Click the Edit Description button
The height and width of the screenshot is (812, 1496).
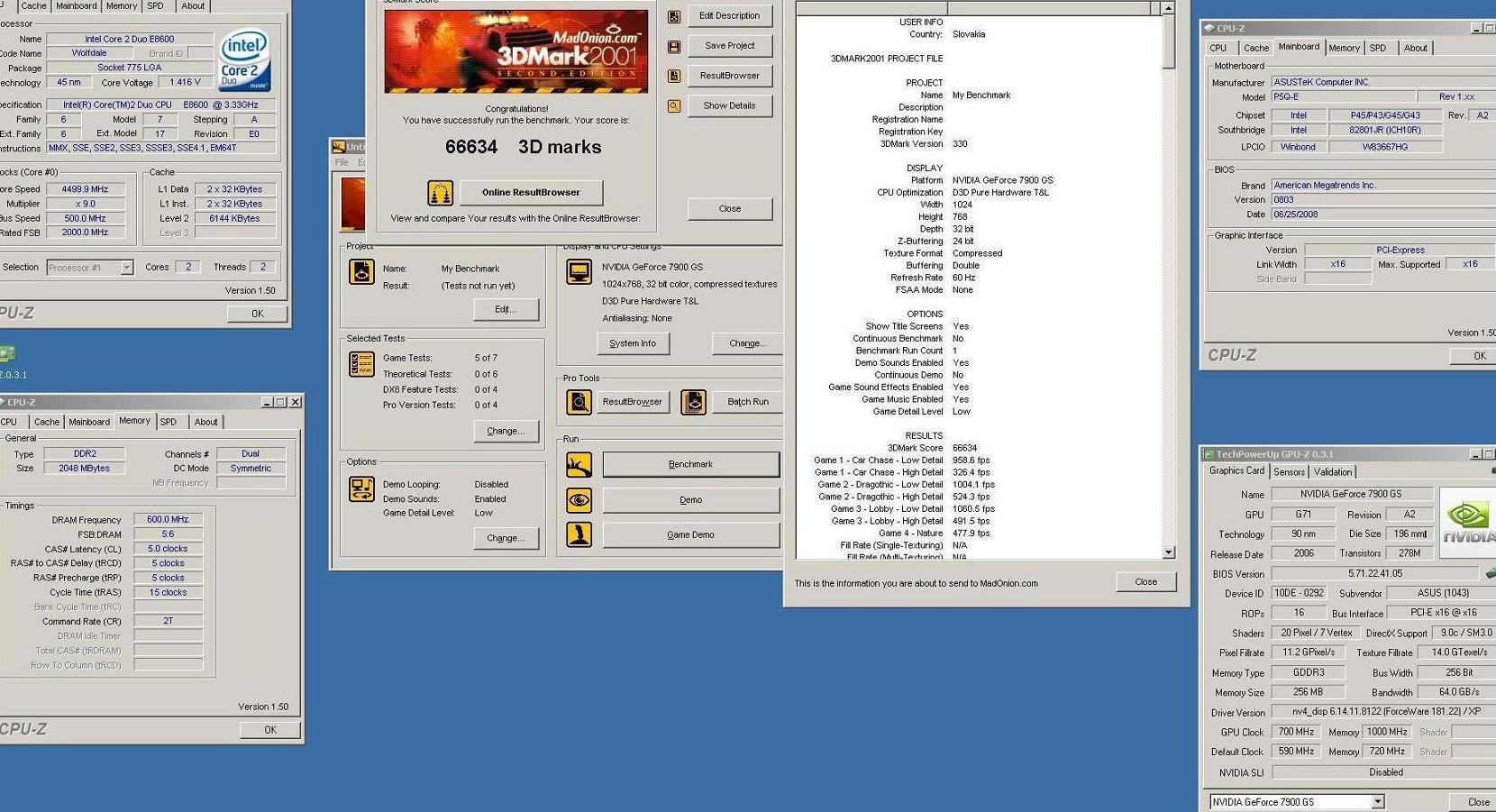tap(729, 16)
